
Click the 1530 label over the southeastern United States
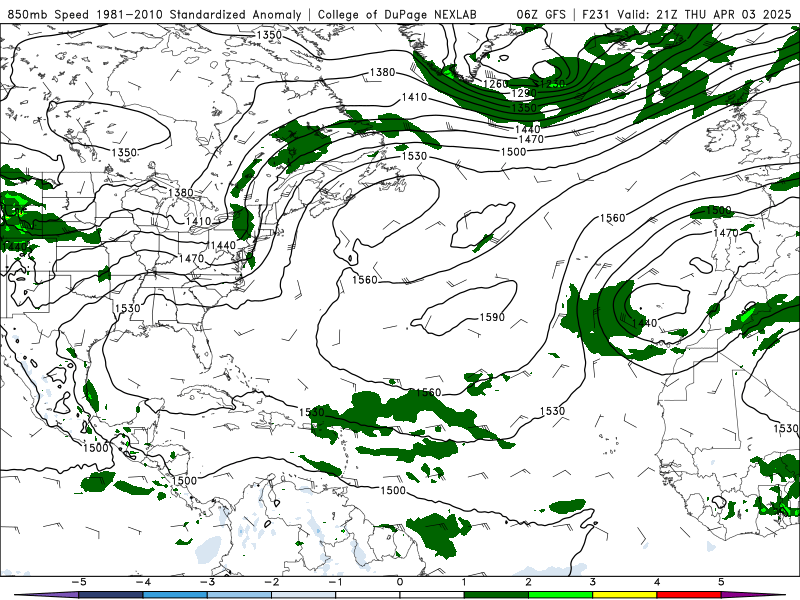tap(128, 308)
